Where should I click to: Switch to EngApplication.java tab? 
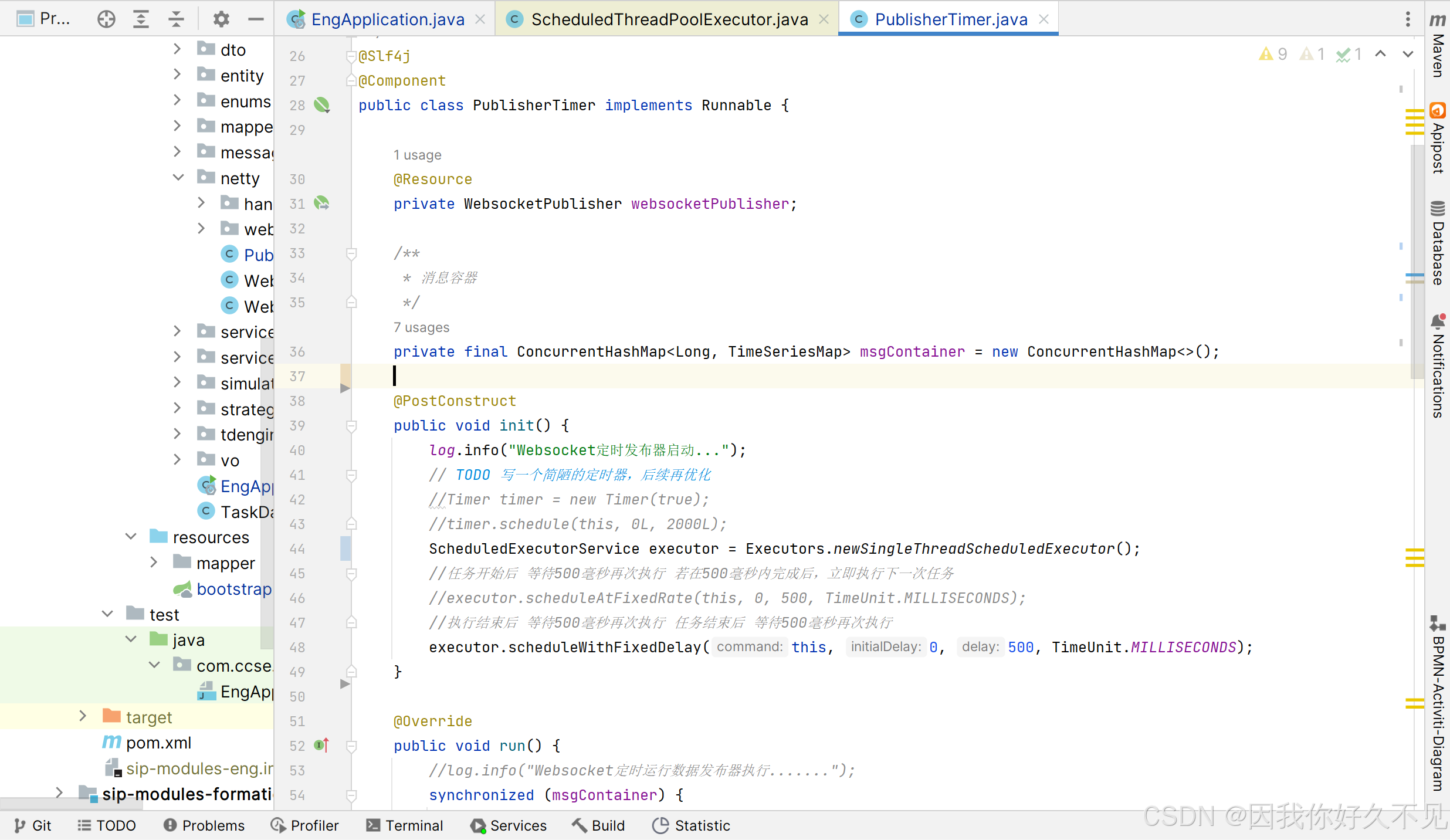coord(387,19)
